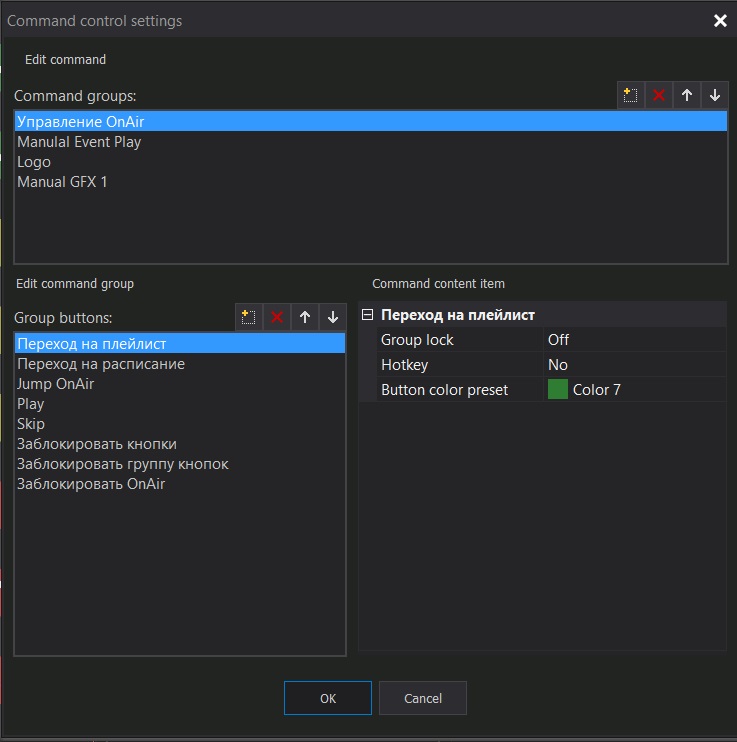
Task: Click the green Color 7 swatch
Action: pos(558,389)
